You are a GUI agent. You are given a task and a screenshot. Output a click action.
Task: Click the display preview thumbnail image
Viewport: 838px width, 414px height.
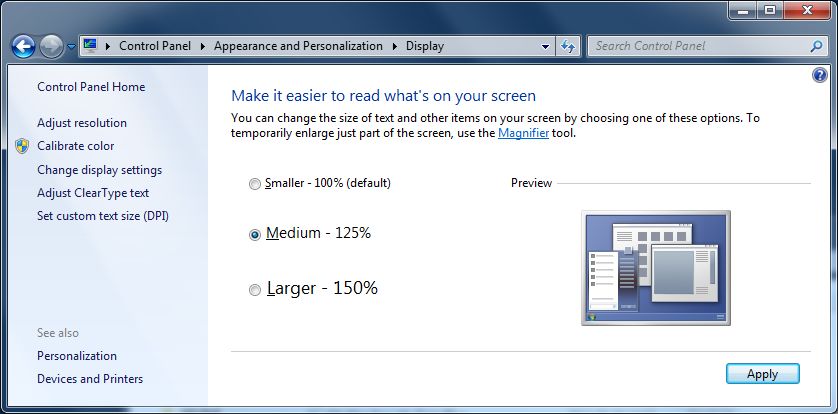[x=655, y=267]
